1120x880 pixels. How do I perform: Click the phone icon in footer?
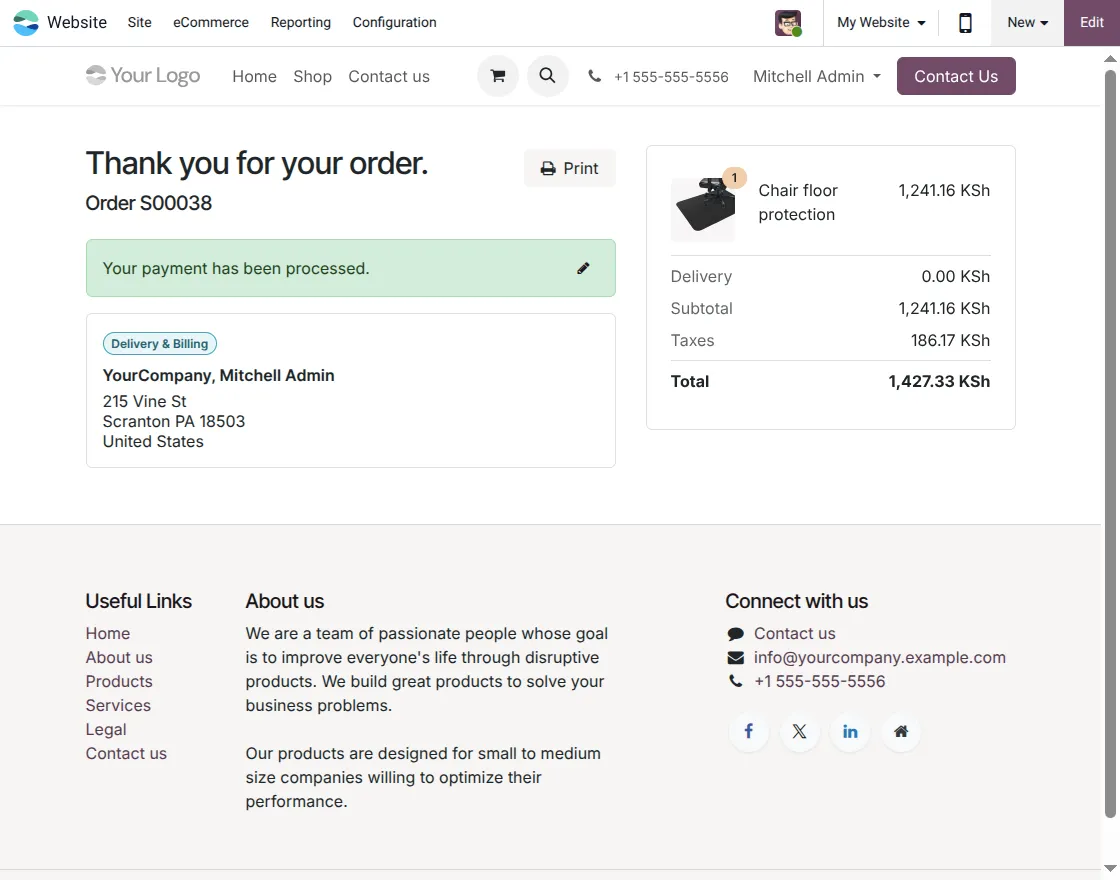[x=735, y=681]
